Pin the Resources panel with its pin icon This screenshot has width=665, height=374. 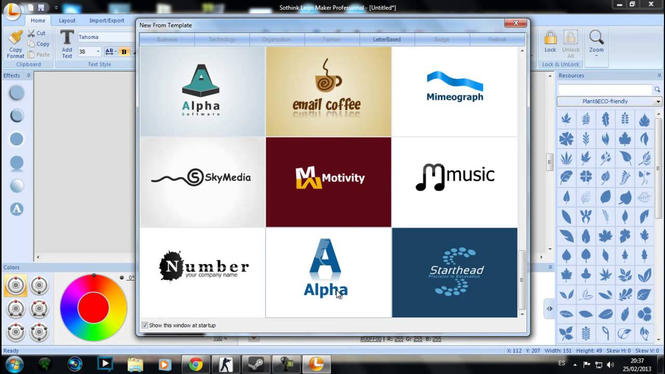pos(659,75)
